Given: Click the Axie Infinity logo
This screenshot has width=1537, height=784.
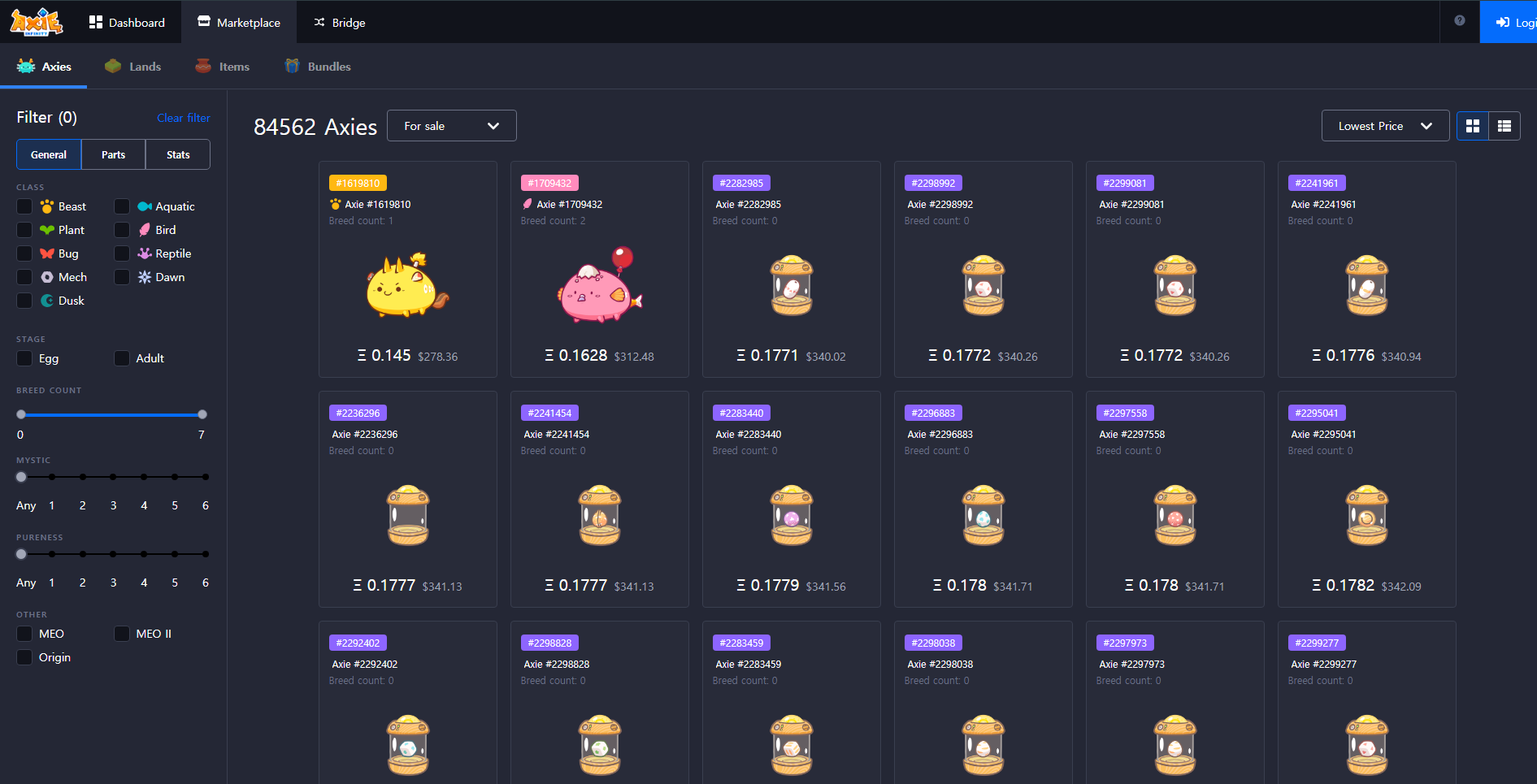Looking at the screenshot, I should coord(36,22).
